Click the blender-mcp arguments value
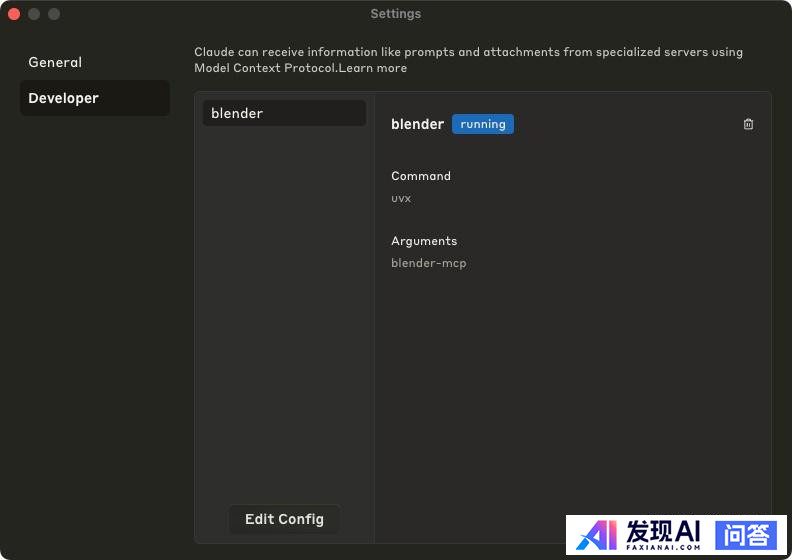The image size is (792, 560). 428,263
